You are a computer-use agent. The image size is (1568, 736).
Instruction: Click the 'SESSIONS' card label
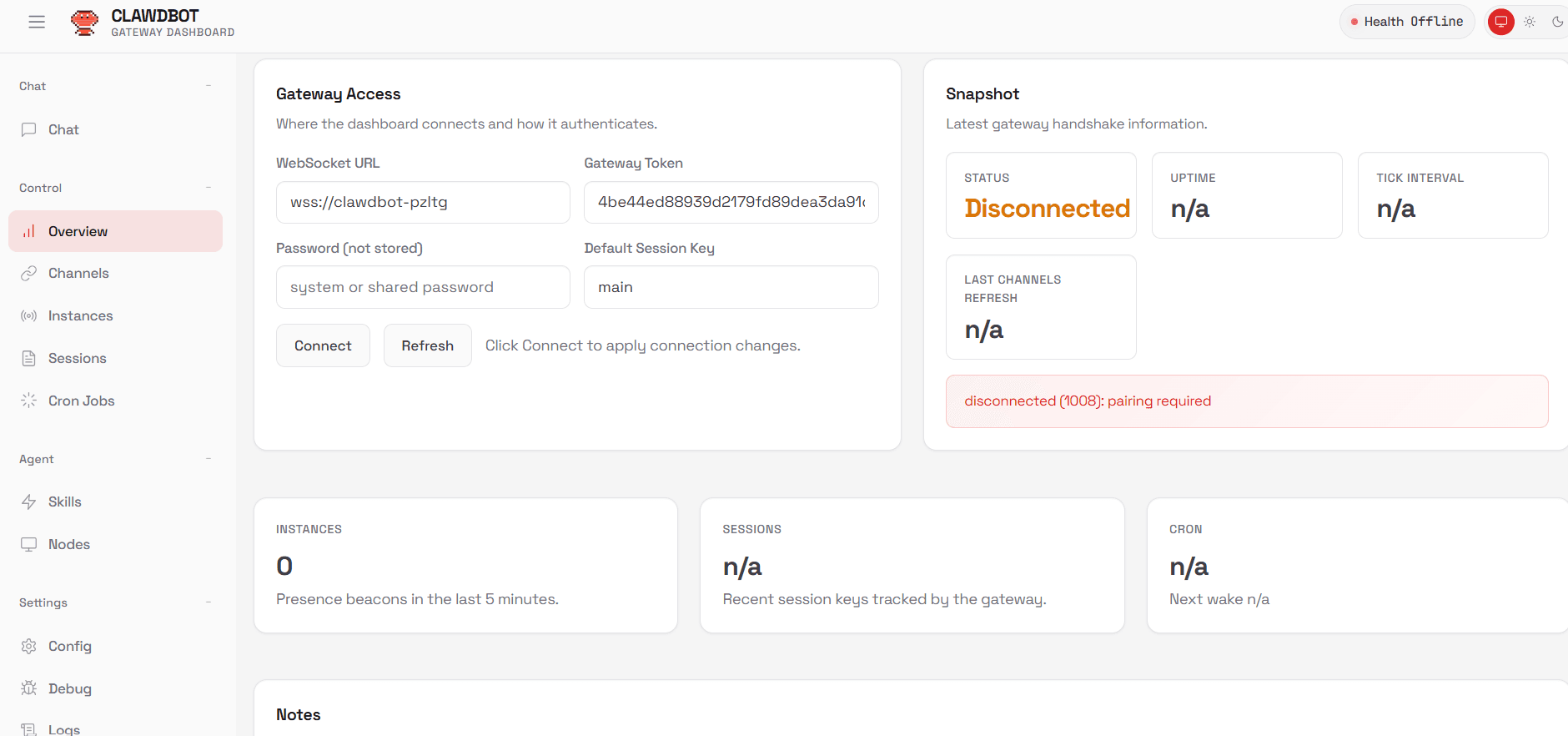(751, 529)
